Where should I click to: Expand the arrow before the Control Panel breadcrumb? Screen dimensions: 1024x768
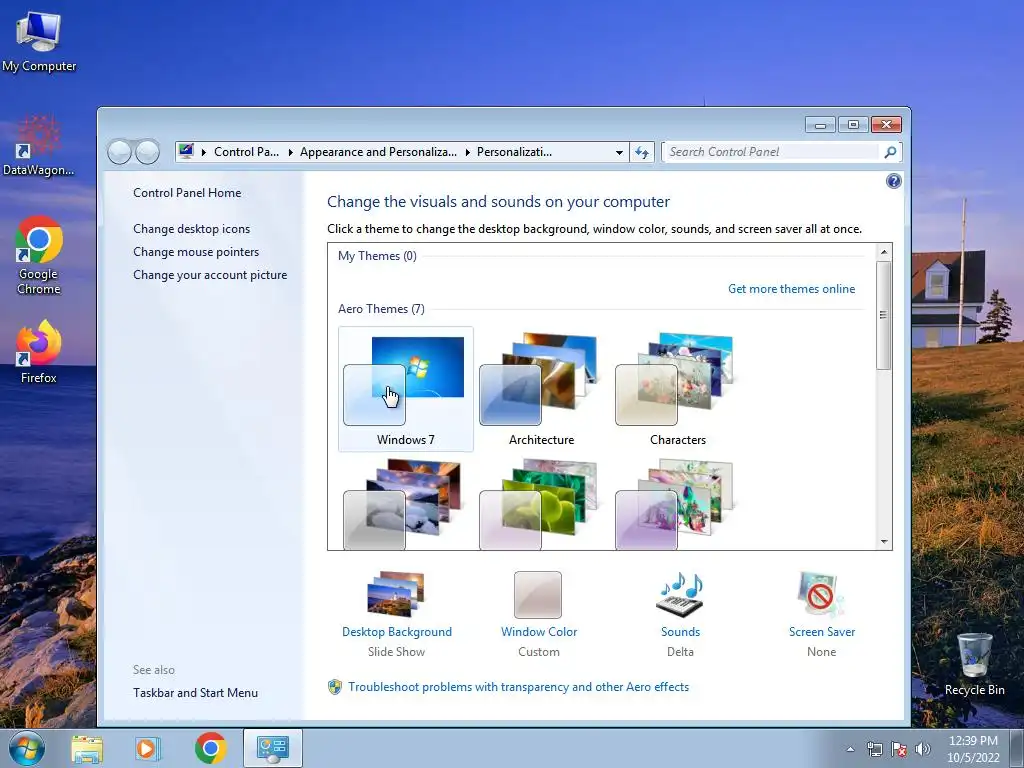tap(204, 152)
